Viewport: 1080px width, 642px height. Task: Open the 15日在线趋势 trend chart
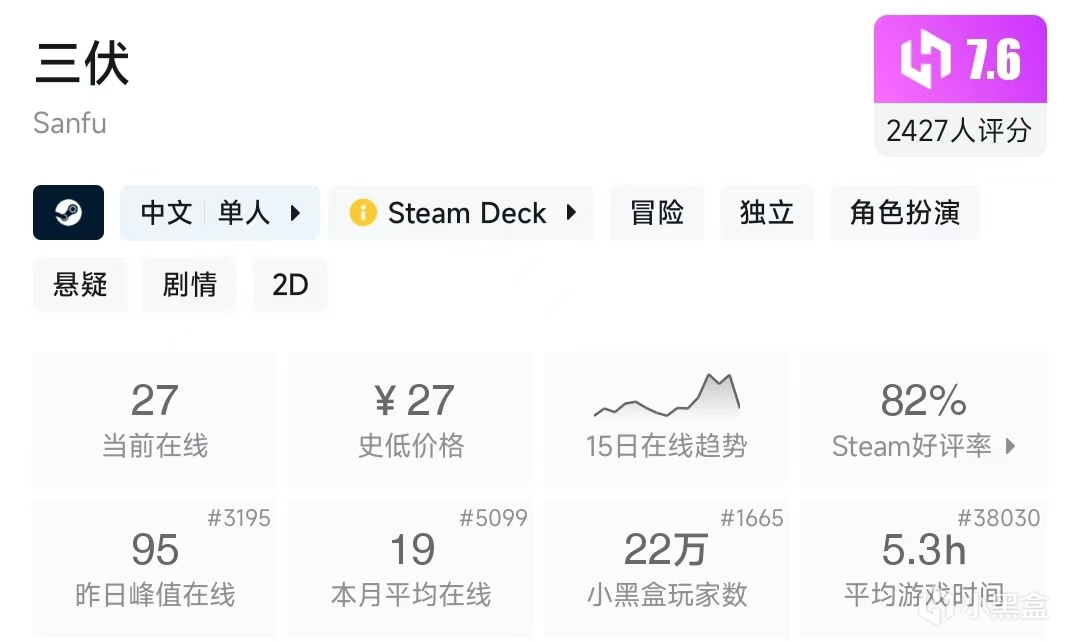click(x=666, y=419)
